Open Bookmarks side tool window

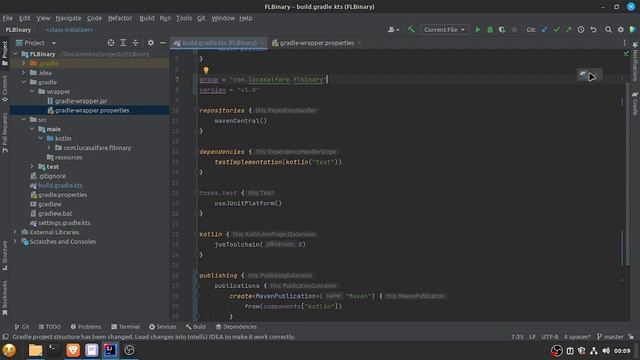(x=4, y=298)
